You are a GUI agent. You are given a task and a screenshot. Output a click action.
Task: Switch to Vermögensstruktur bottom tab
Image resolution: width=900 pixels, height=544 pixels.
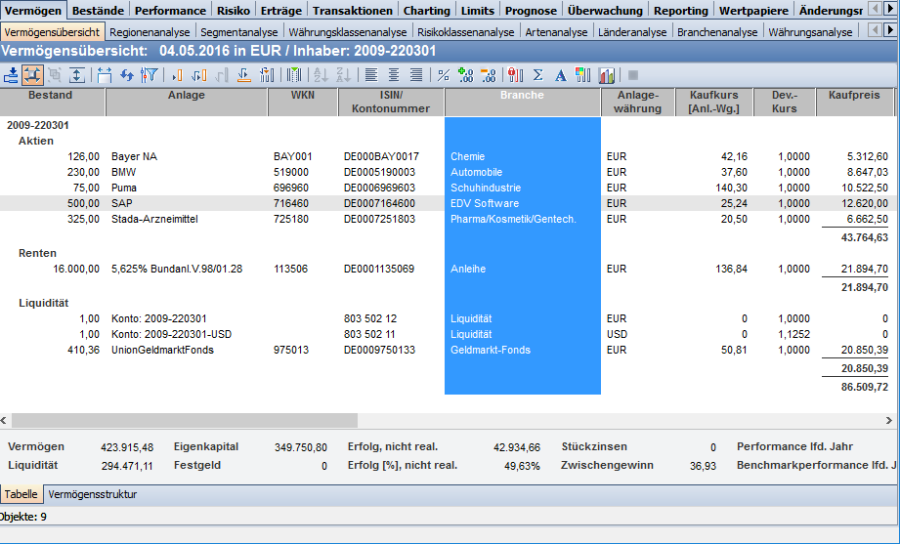coord(93,494)
